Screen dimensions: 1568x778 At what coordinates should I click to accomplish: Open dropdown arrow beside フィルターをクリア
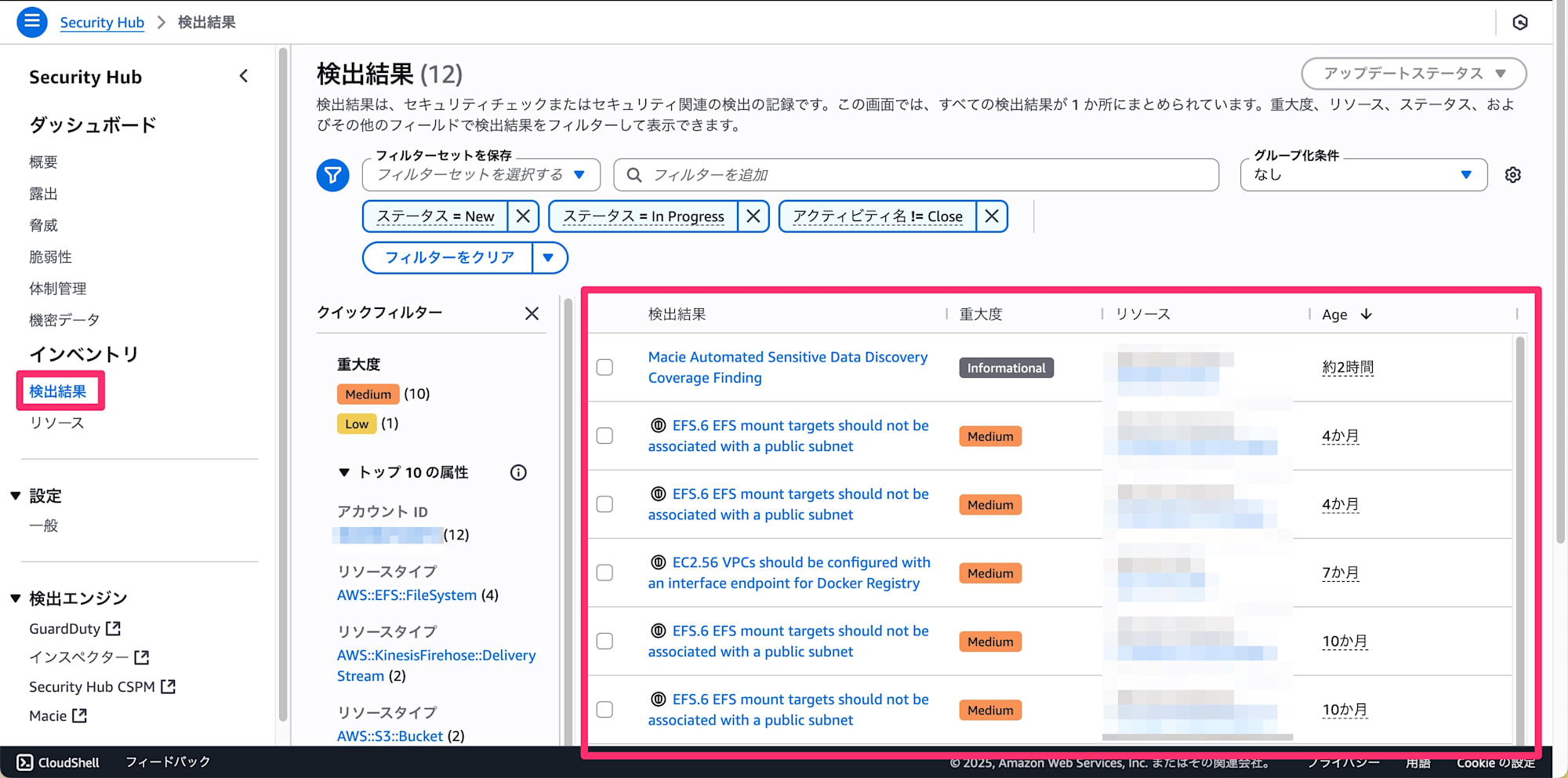click(549, 257)
